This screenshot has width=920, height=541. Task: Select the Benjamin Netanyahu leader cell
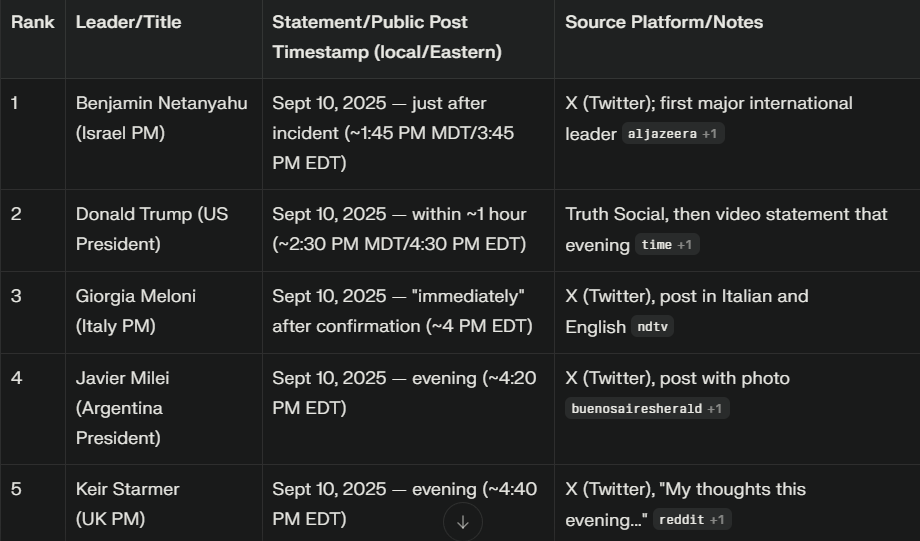[161, 118]
